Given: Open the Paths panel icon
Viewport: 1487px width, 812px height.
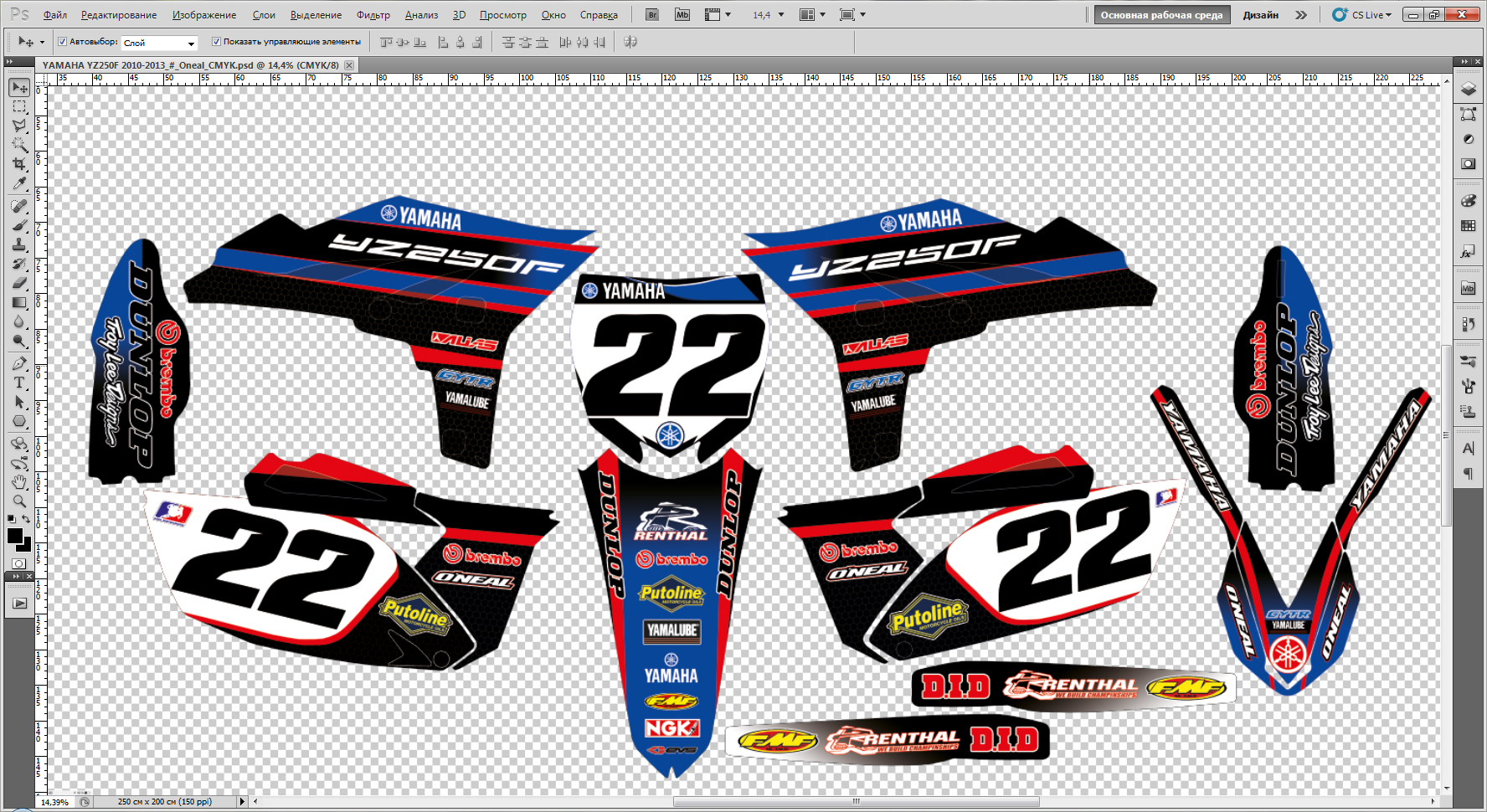Looking at the screenshot, I should [1469, 114].
